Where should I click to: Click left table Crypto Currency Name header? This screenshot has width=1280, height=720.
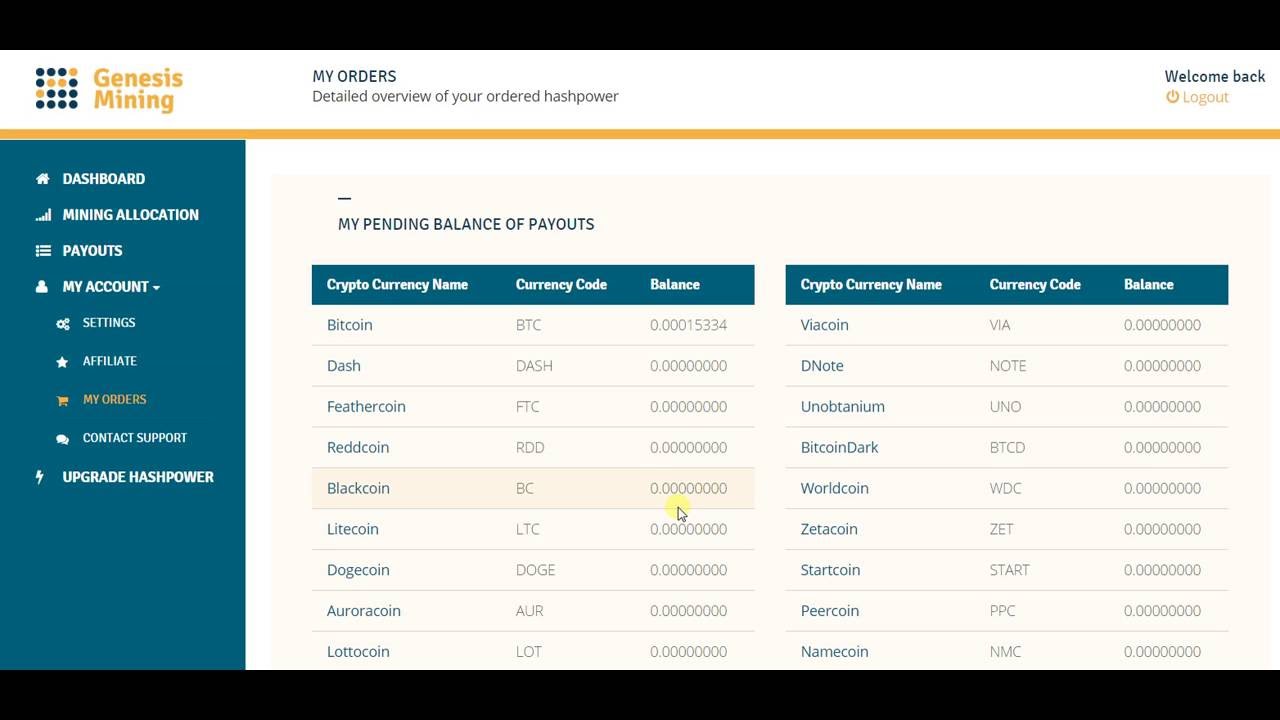397,285
